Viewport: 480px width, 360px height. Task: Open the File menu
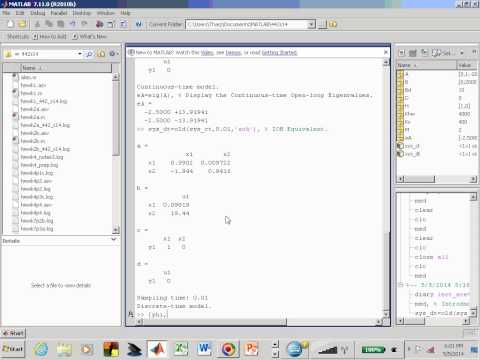(x=6, y=13)
